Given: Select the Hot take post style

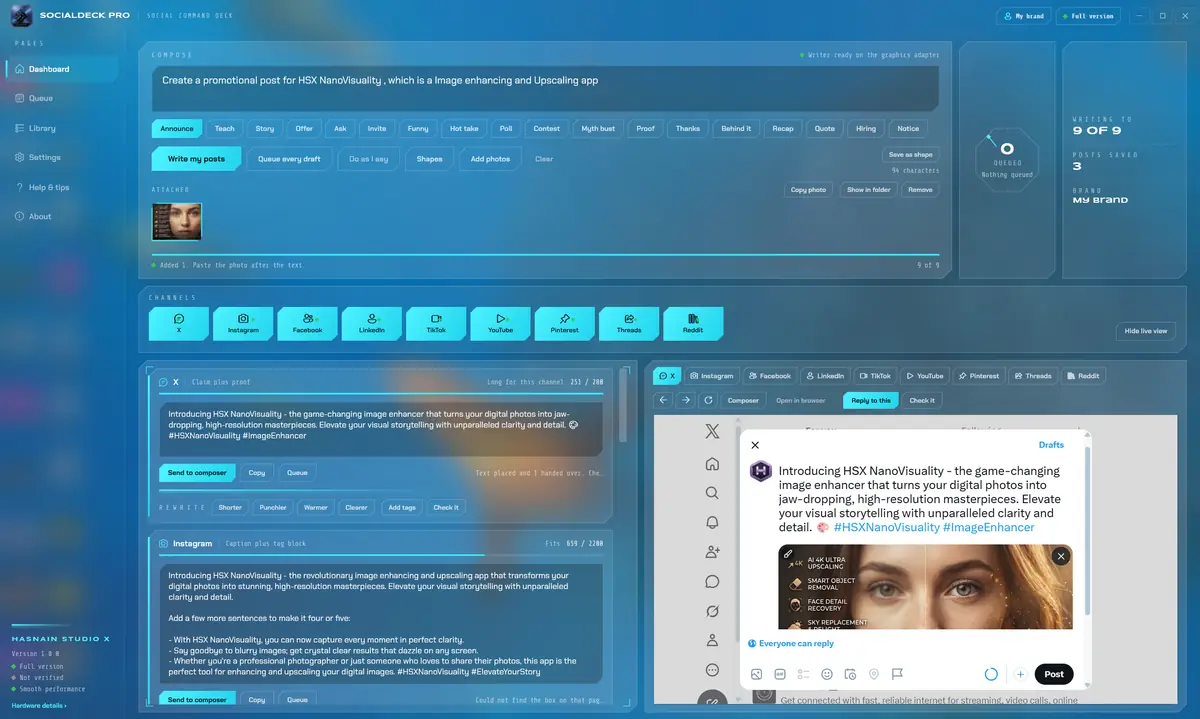Looking at the screenshot, I should (464, 128).
